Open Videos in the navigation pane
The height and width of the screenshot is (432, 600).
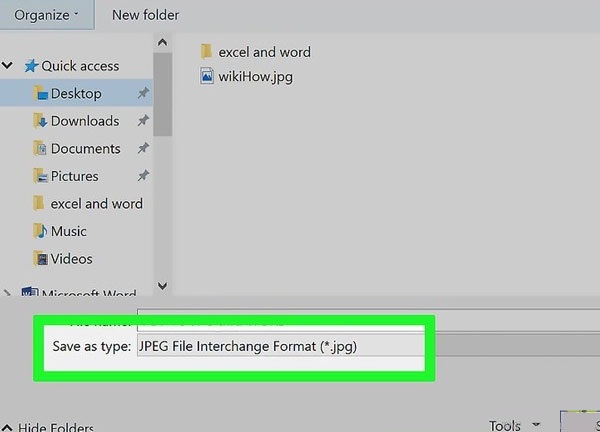click(x=70, y=258)
